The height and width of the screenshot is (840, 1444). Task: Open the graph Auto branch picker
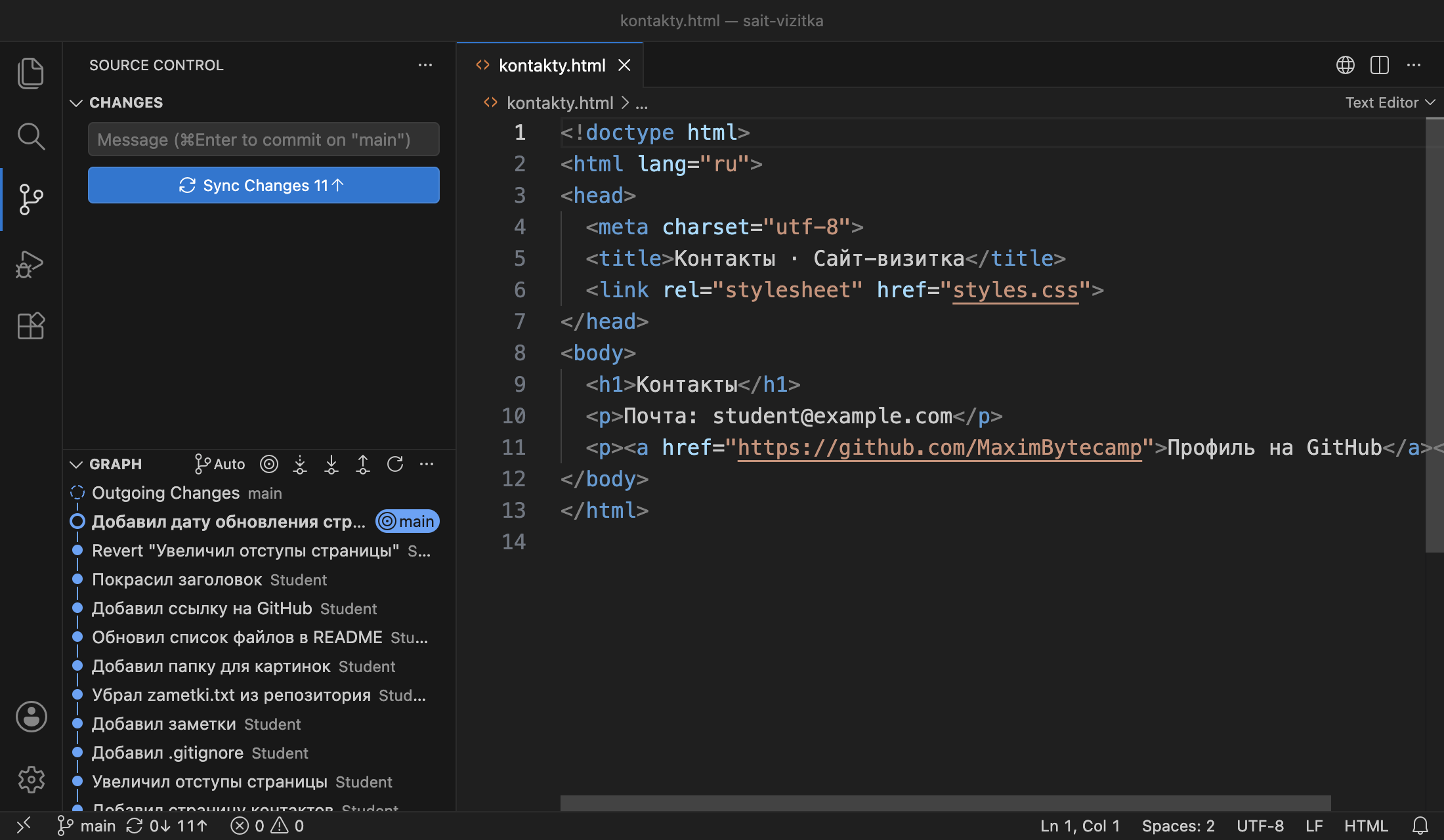[220, 464]
